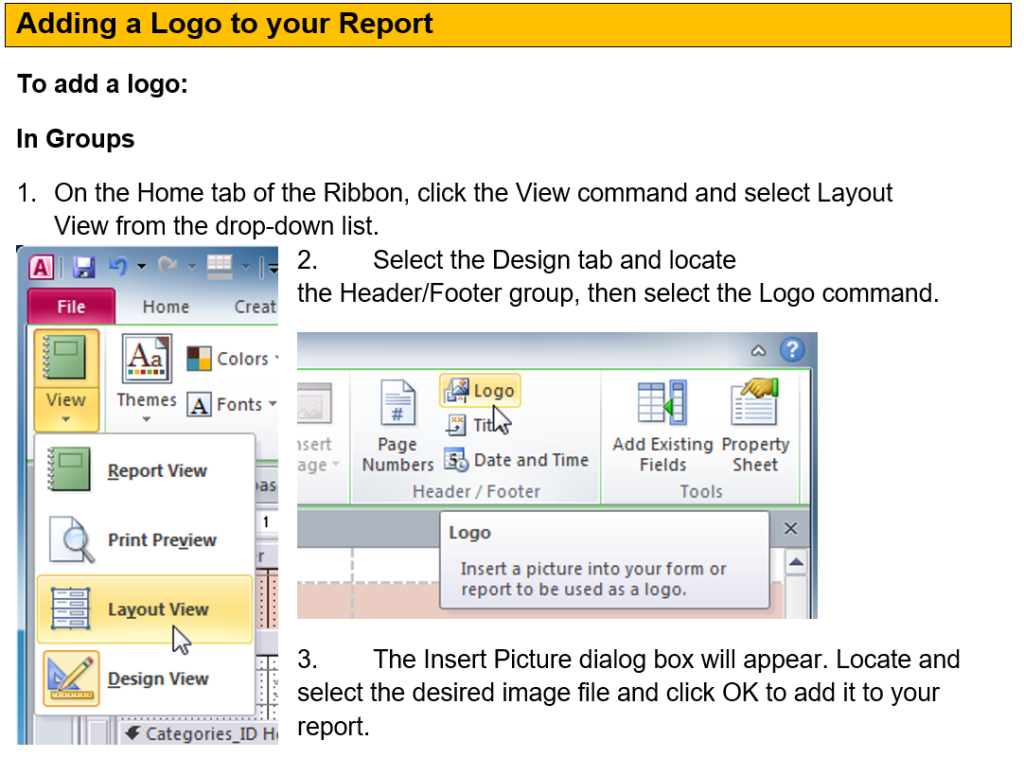Open the File tab
The height and width of the screenshot is (758, 1024).
71,307
